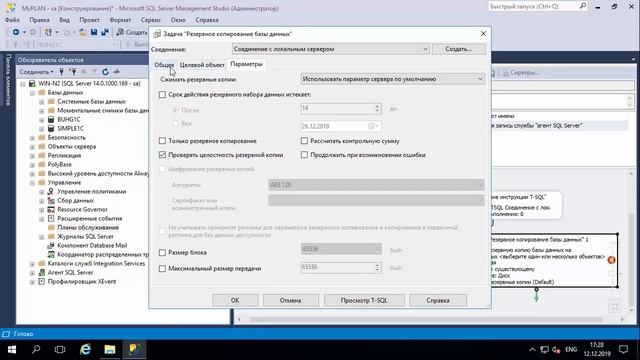
Task: Select Журналы SQL Server tree item
Action: click(85, 236)
